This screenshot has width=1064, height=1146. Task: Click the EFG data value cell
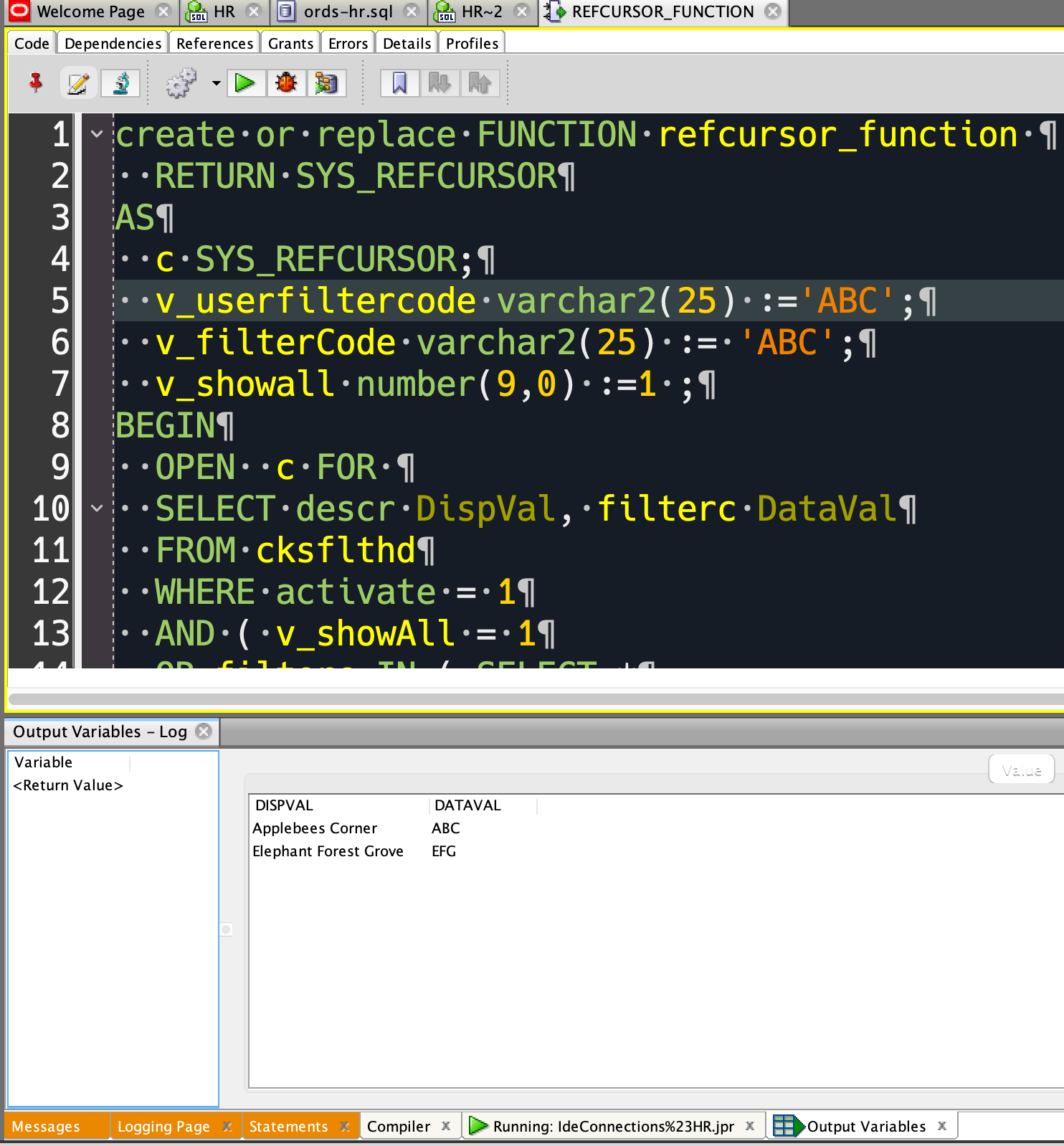coord(444,851)
